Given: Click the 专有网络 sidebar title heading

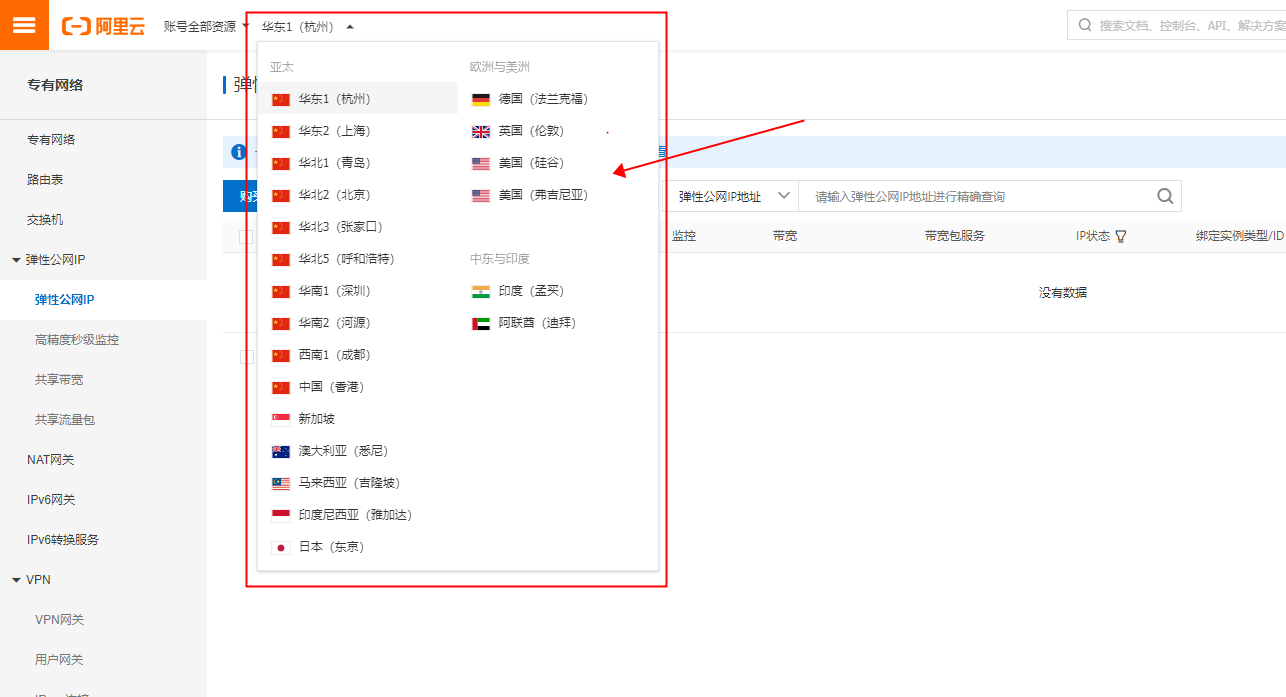Looking at the screenshot, I should click(x=55, y=85).
